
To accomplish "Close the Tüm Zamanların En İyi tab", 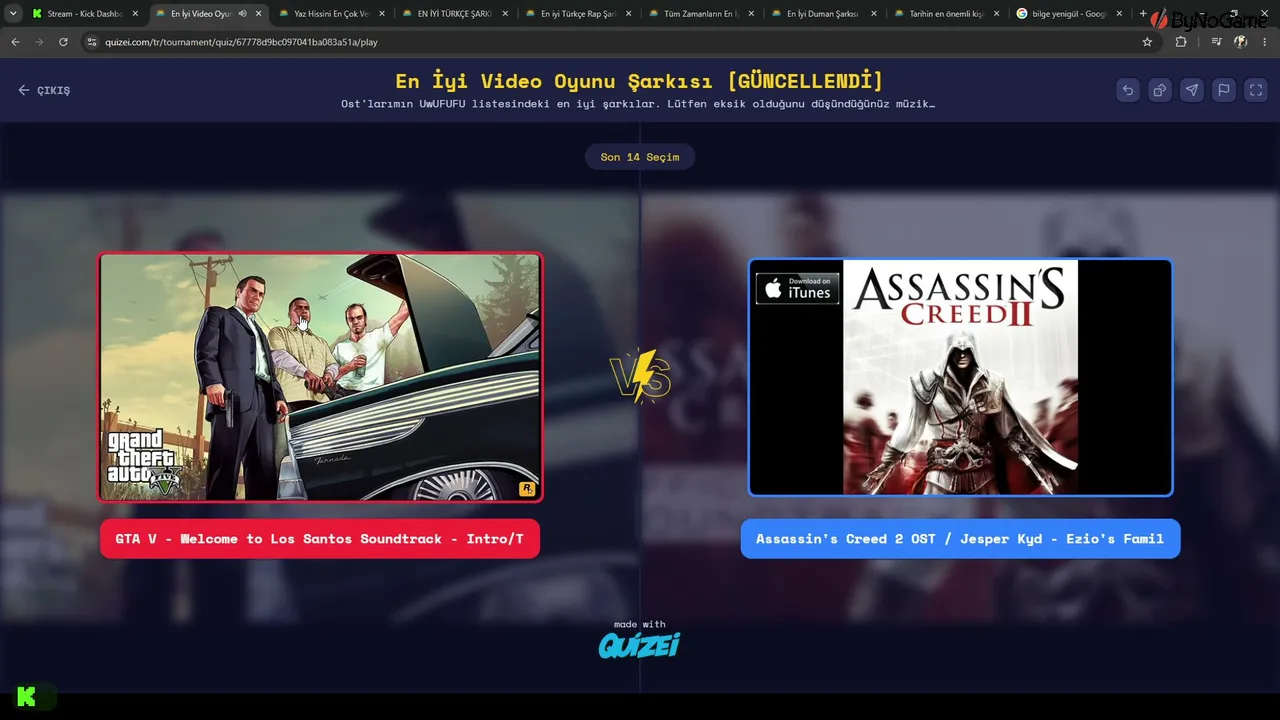I will click(751, 14).
